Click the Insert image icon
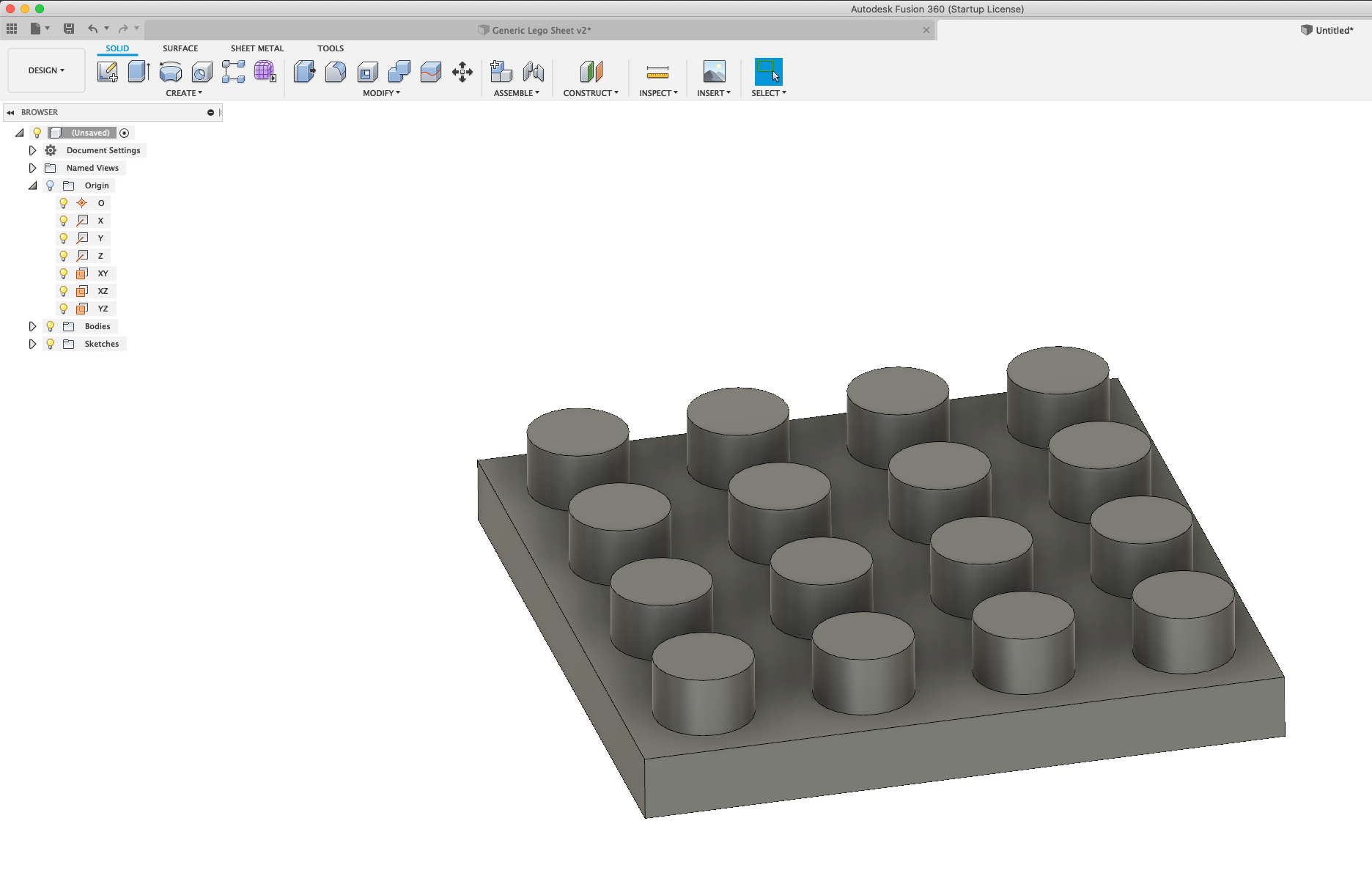The image size is (1372, 895). (714, 72)
